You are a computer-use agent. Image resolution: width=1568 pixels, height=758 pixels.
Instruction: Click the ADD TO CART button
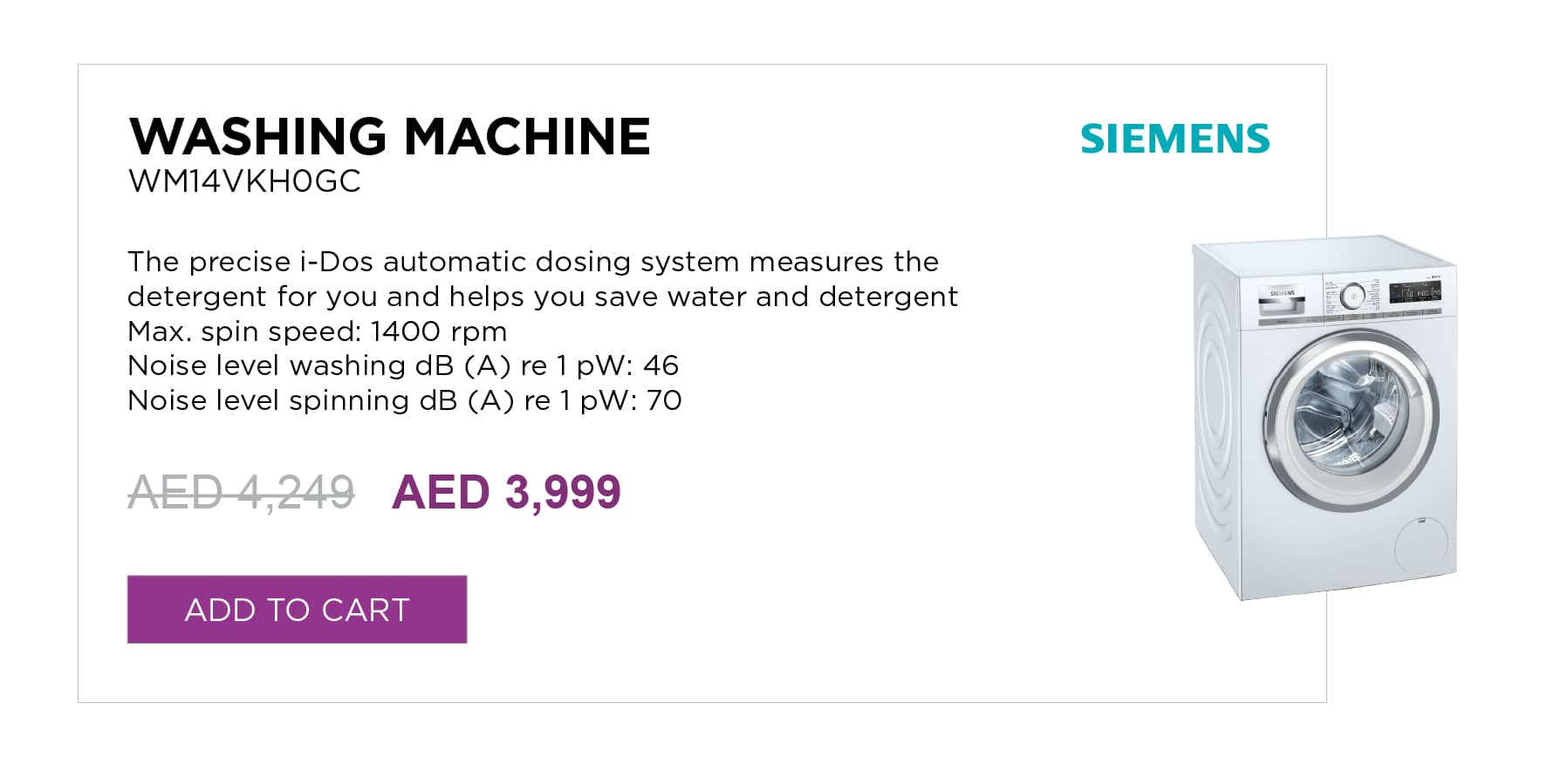(x=297, y=609)
